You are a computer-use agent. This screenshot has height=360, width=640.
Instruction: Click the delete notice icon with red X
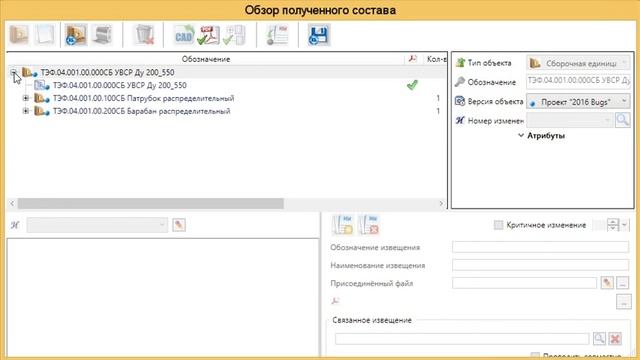click(x=369, y=224)
